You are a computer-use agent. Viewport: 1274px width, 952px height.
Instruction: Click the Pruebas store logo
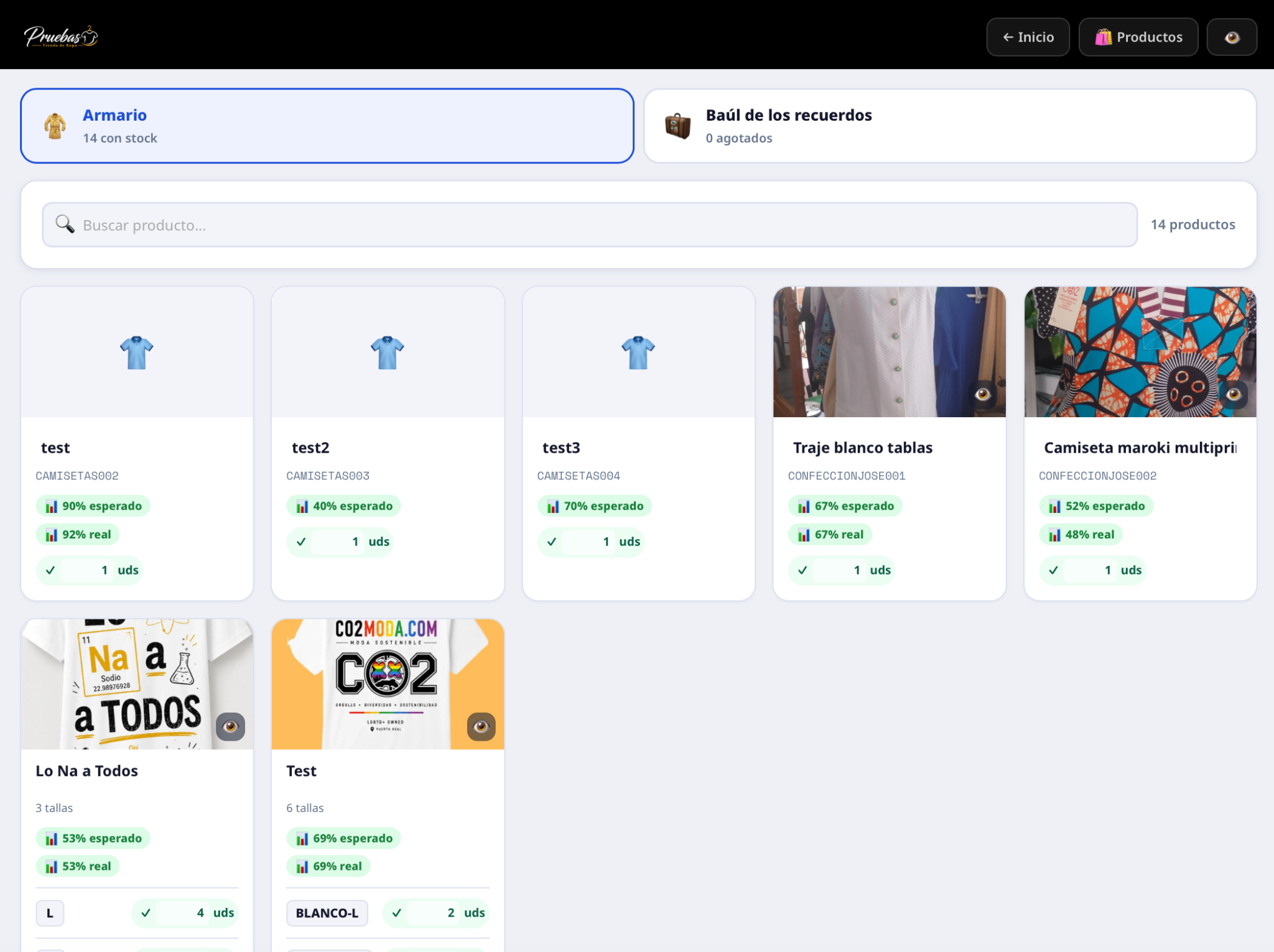tap(61, 37)
